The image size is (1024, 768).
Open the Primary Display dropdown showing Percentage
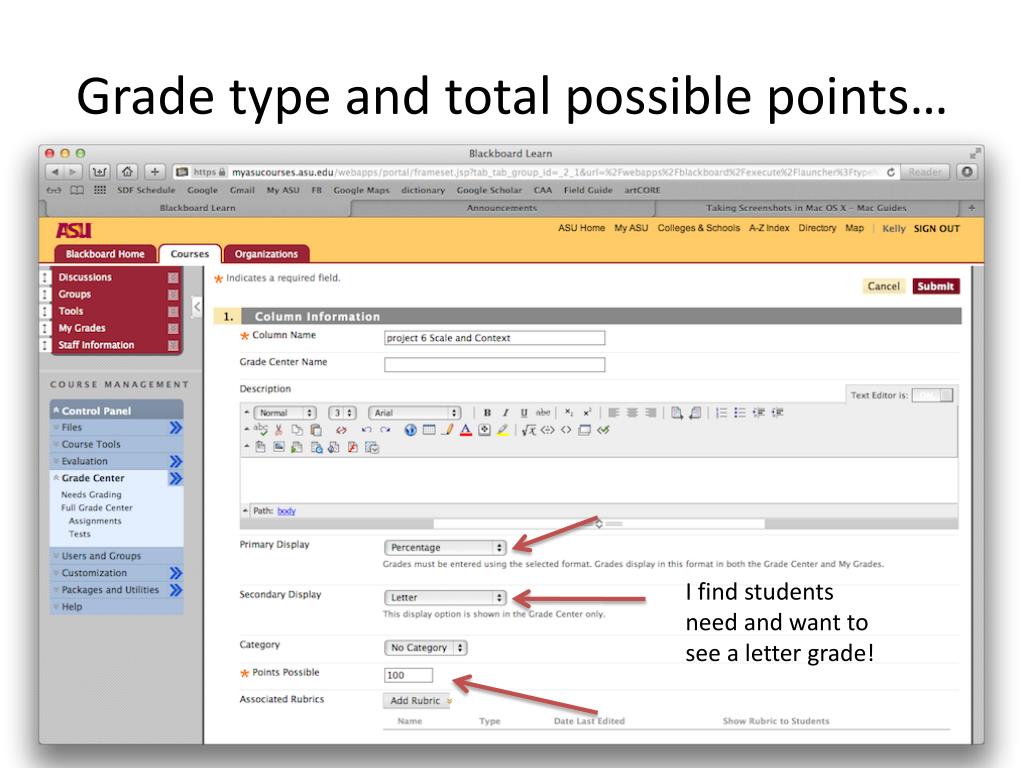[x=445, y=547]
